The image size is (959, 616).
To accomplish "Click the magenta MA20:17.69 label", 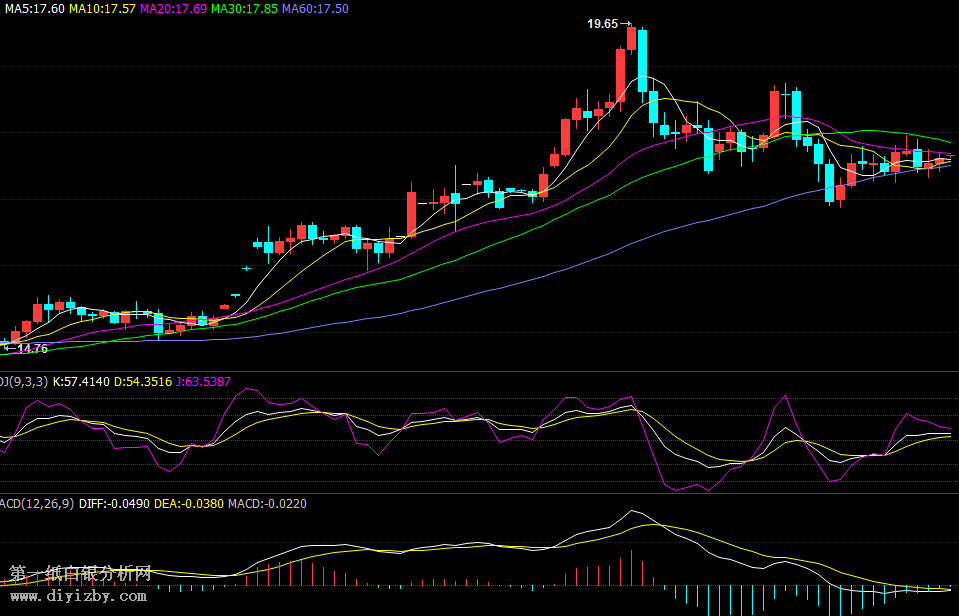I will (173, 8).
